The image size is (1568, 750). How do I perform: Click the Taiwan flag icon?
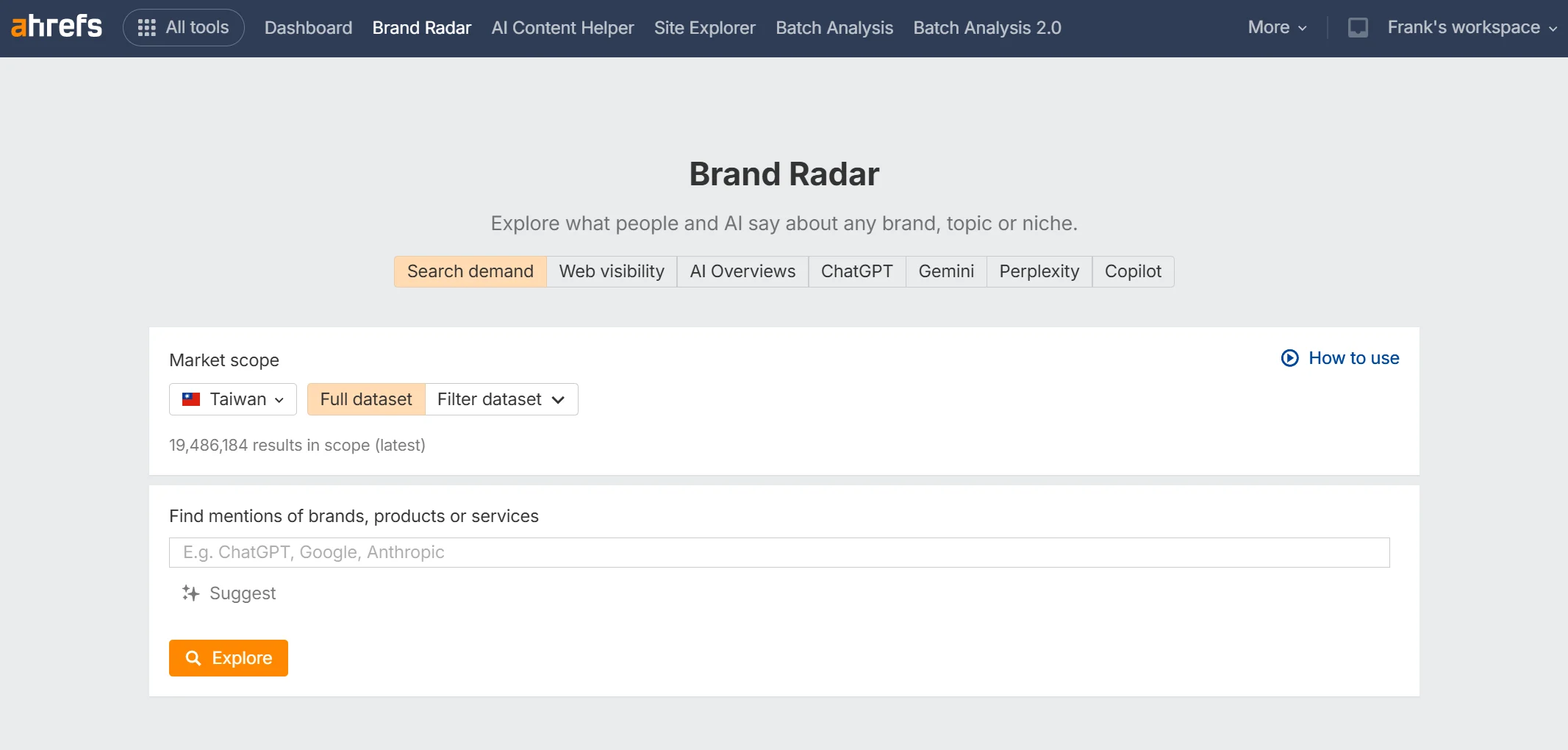191,399
